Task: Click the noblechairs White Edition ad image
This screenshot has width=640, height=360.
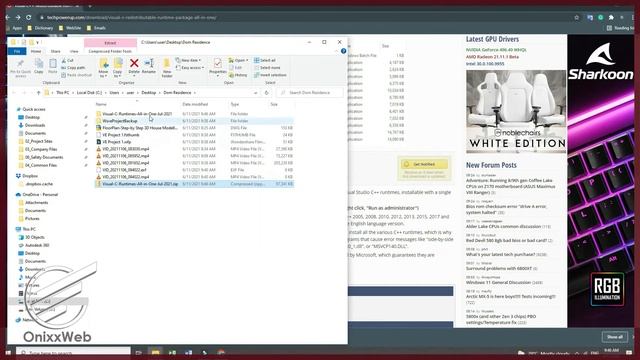Action: tap(516, 111)
